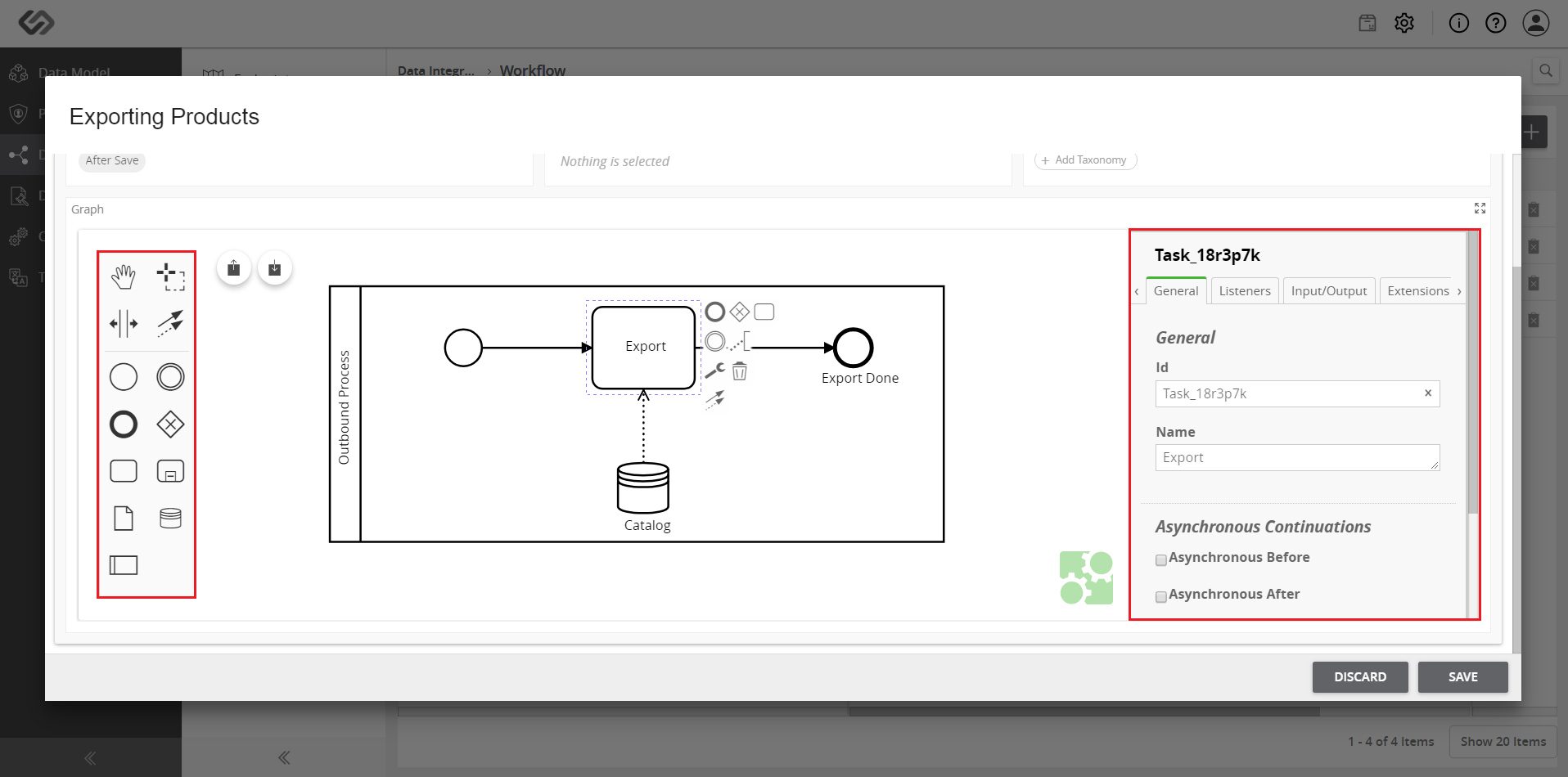This screenshot has height=777, width=1568.
Task: Select the Export task in the diagram
Action: (x=644, y=348)
